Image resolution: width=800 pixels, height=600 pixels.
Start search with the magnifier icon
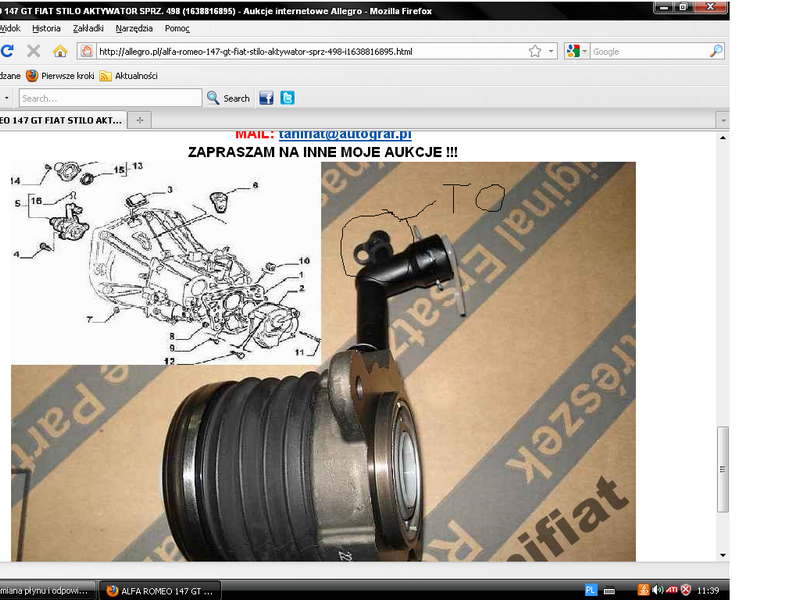[x=716, y=51]
